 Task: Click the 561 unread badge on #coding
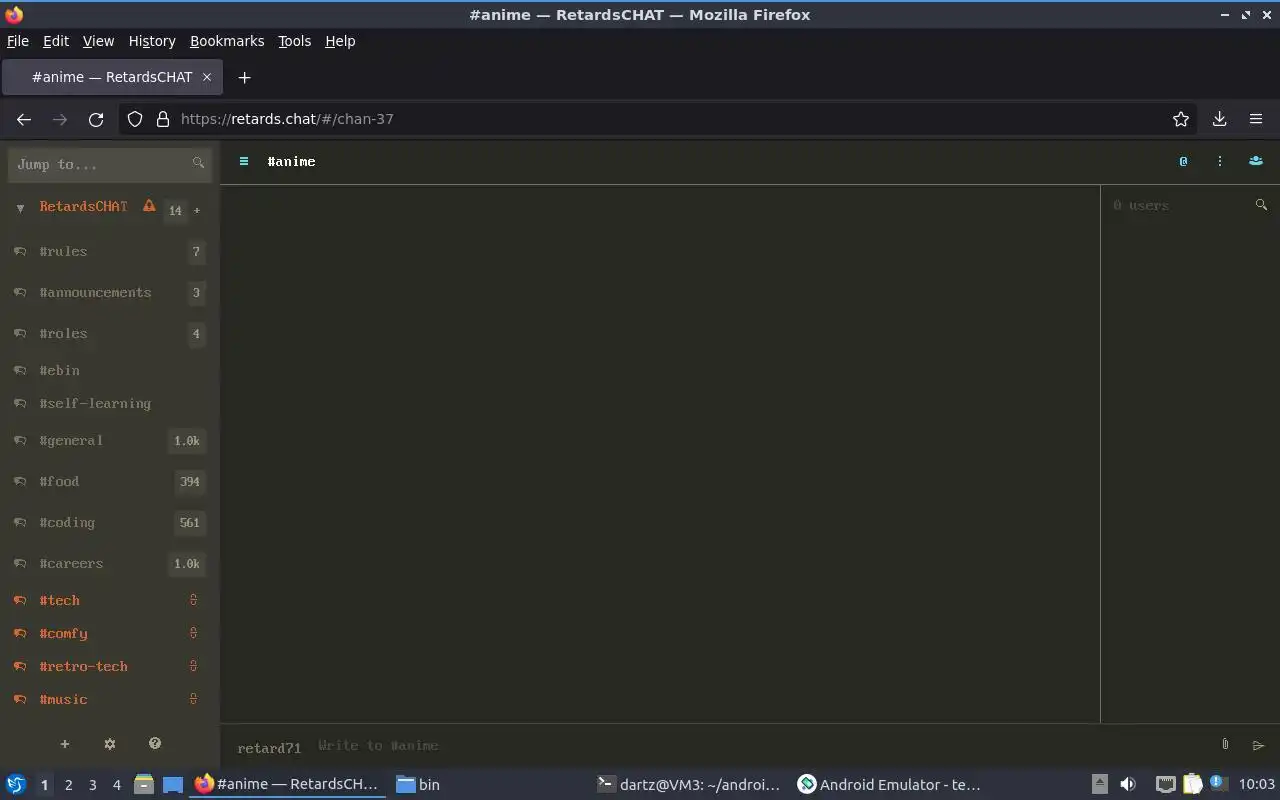tap(189, 523)
